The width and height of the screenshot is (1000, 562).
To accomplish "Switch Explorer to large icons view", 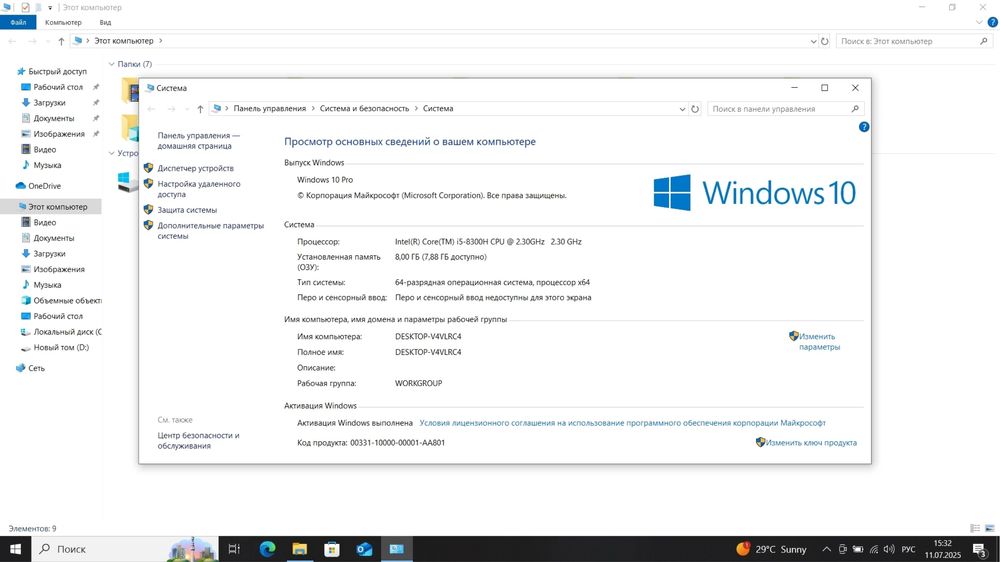I will click(990, 528).
